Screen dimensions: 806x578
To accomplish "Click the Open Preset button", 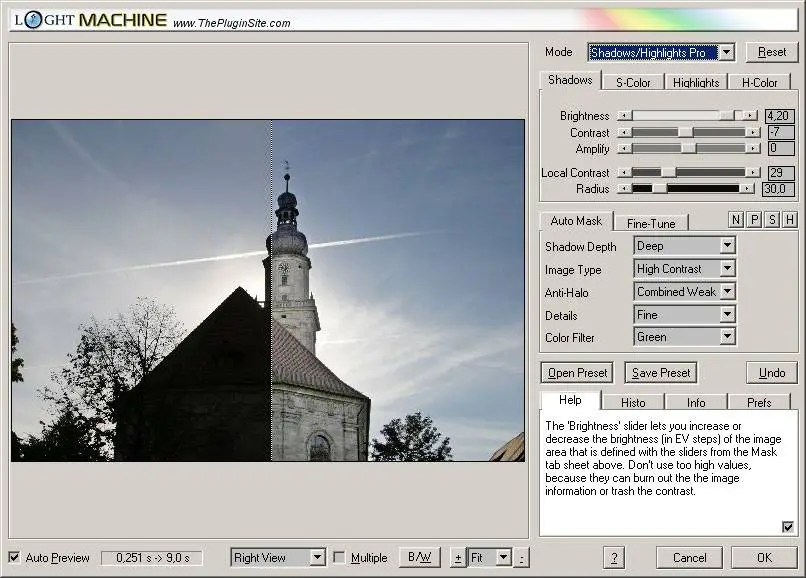I will coord(577,373).
